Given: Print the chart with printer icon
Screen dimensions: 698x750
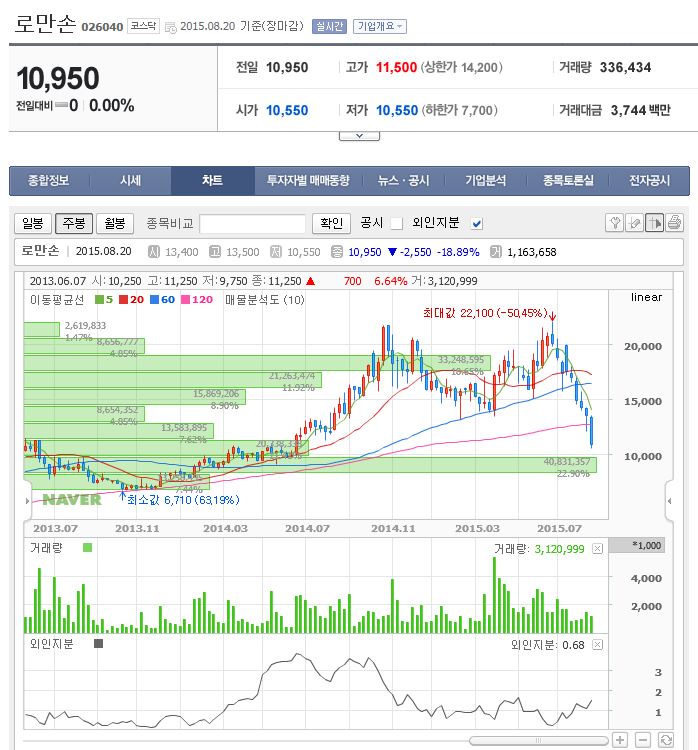Looking at the screenshot, I should pyautogui.click(x=674, y=223).
